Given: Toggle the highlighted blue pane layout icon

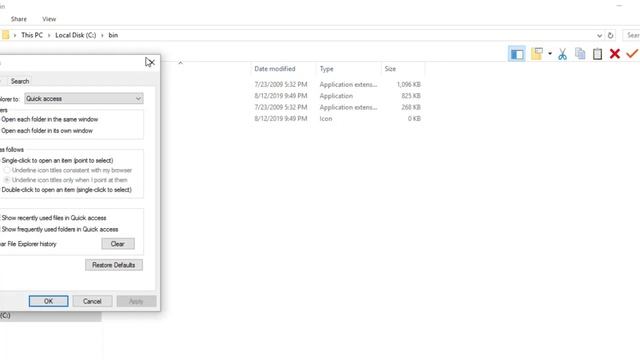Looking at the screenshot, I should [517, 54].
